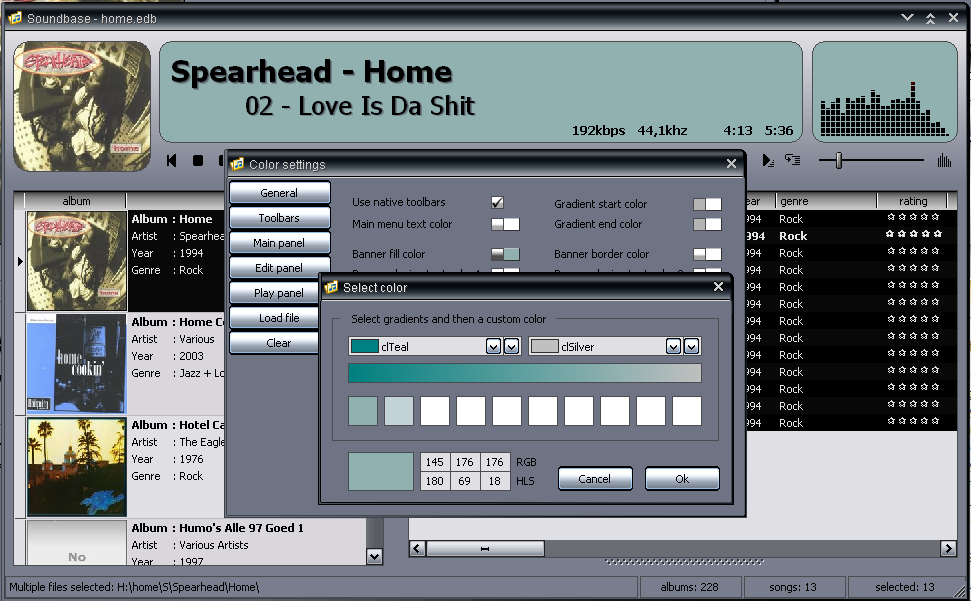The width and height of the screenshot is (971, 601).
Task: Open the clSilver color dropdown
Action: 674,347
